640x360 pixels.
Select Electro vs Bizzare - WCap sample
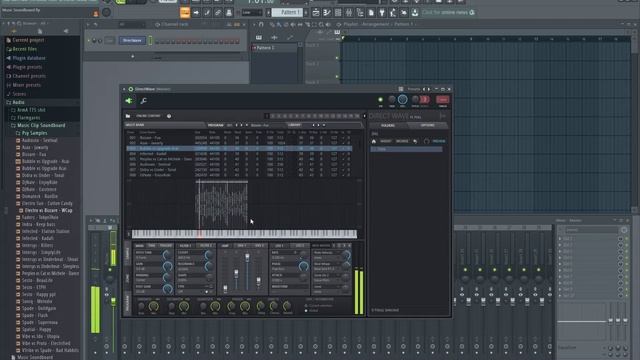click(x=48, y=211)
